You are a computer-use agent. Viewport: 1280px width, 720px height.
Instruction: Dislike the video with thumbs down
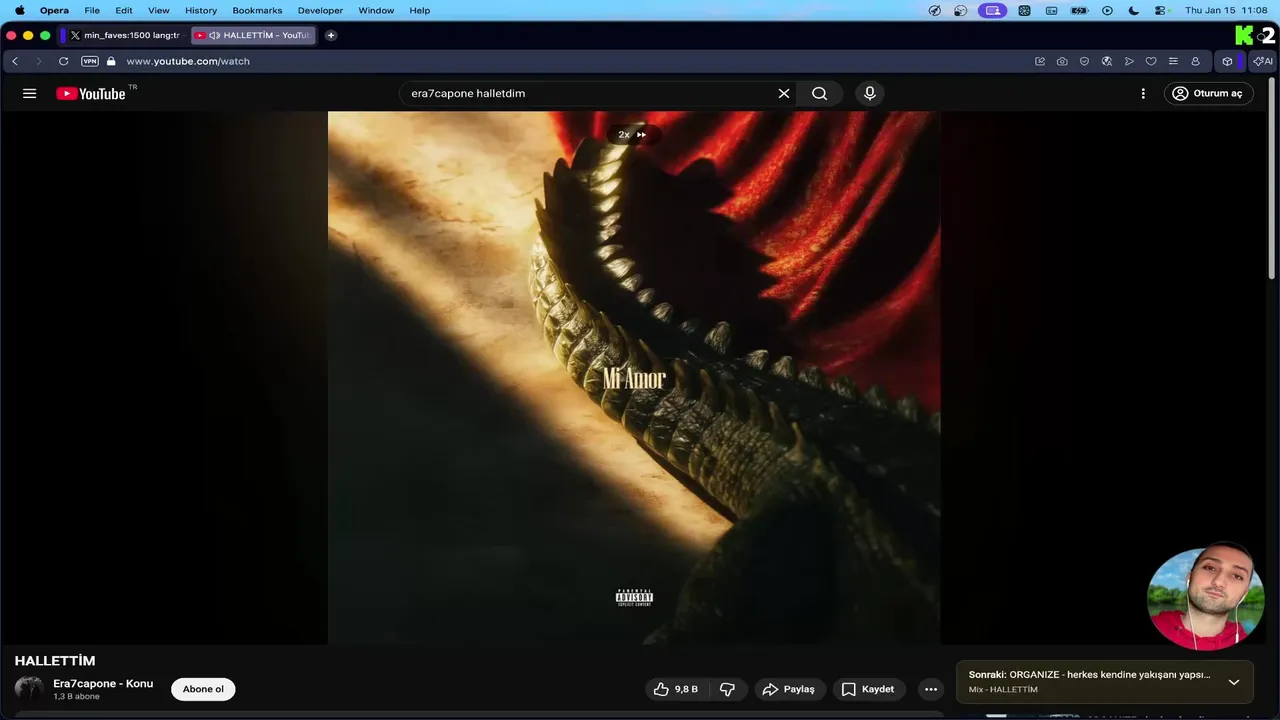728,689
